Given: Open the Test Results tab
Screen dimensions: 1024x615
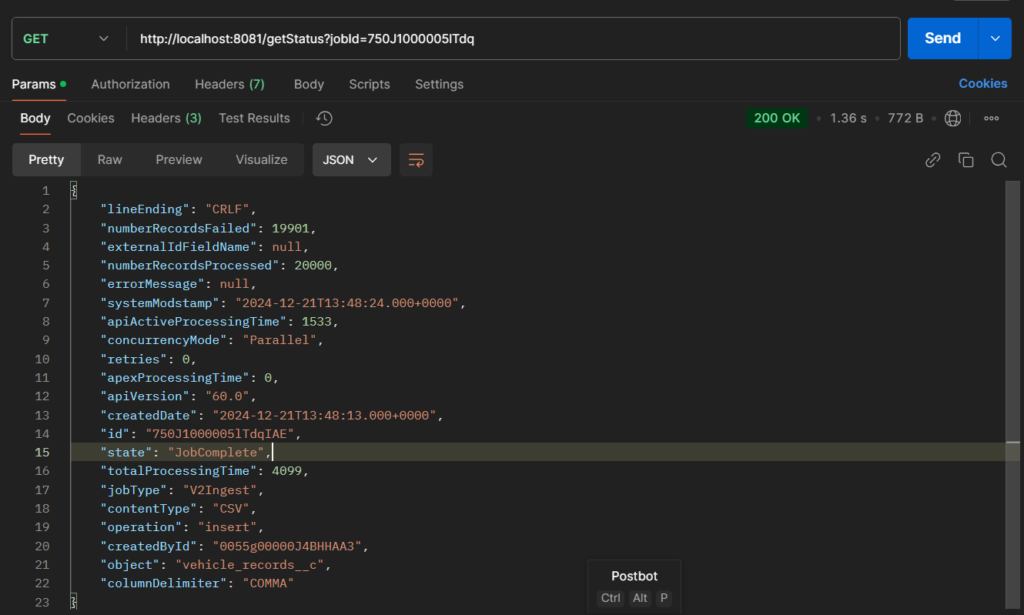Looking at the screenshot, I should [x=254, y=118].
